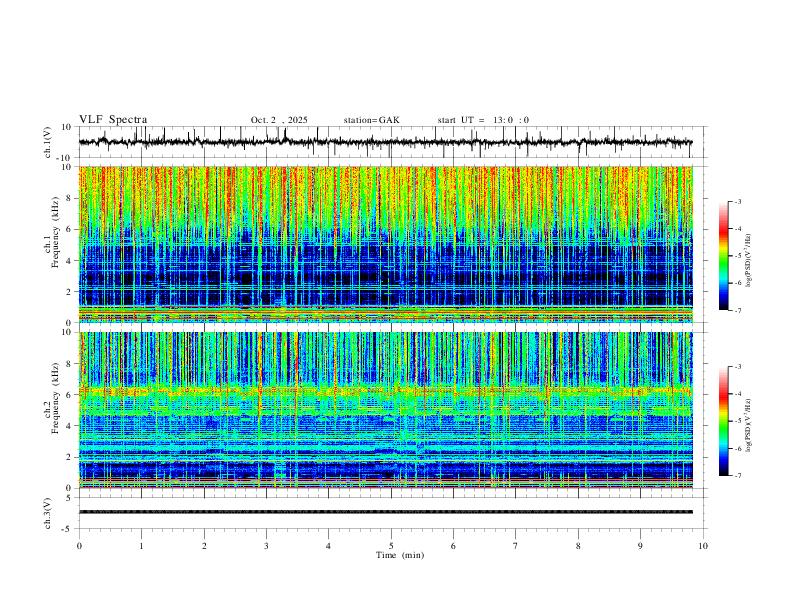Select the "start UT = 13: 0 : 0" text

coord(483,120)
